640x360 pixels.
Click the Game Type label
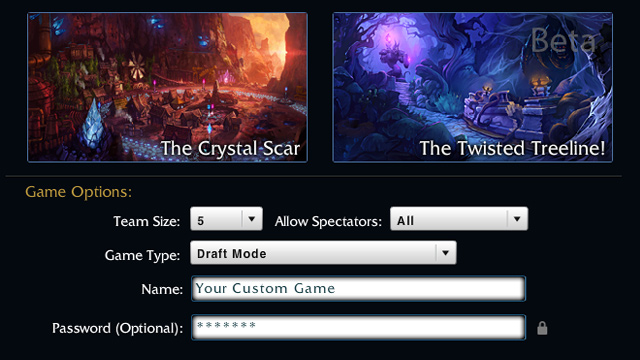click(x=142, y=255)
